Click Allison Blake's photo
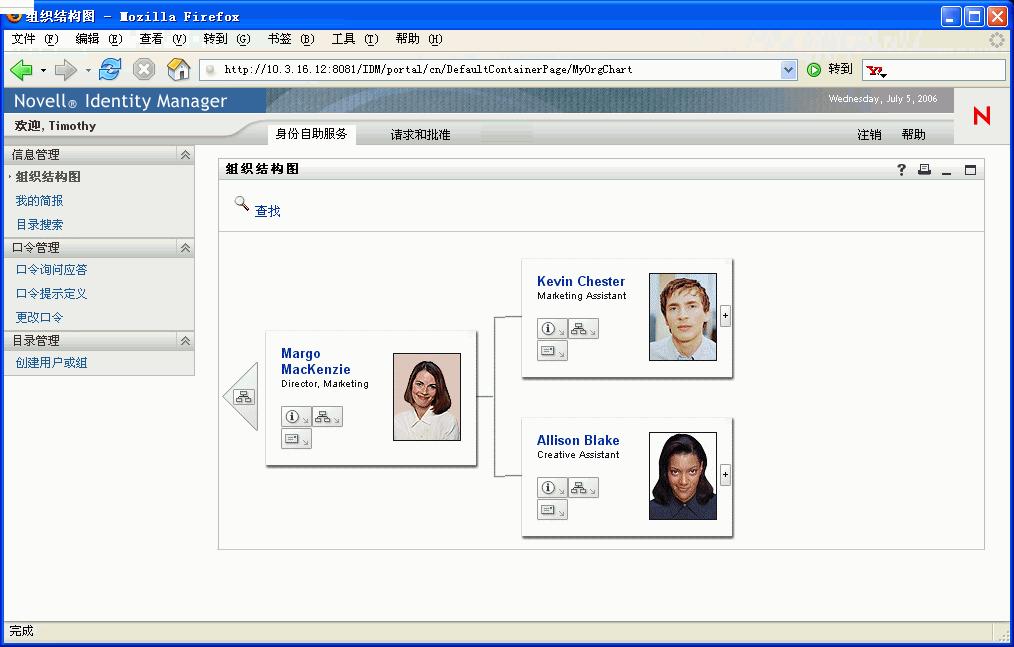The width and height of the screenshot is (1014, 647). point(683,476)
